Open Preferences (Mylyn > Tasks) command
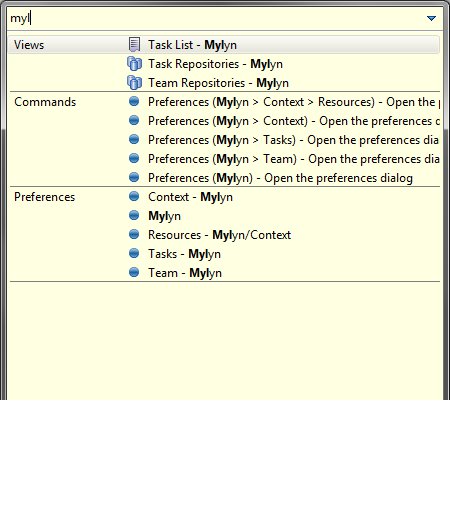The image size is (450, 508). (x=293, y=140)
